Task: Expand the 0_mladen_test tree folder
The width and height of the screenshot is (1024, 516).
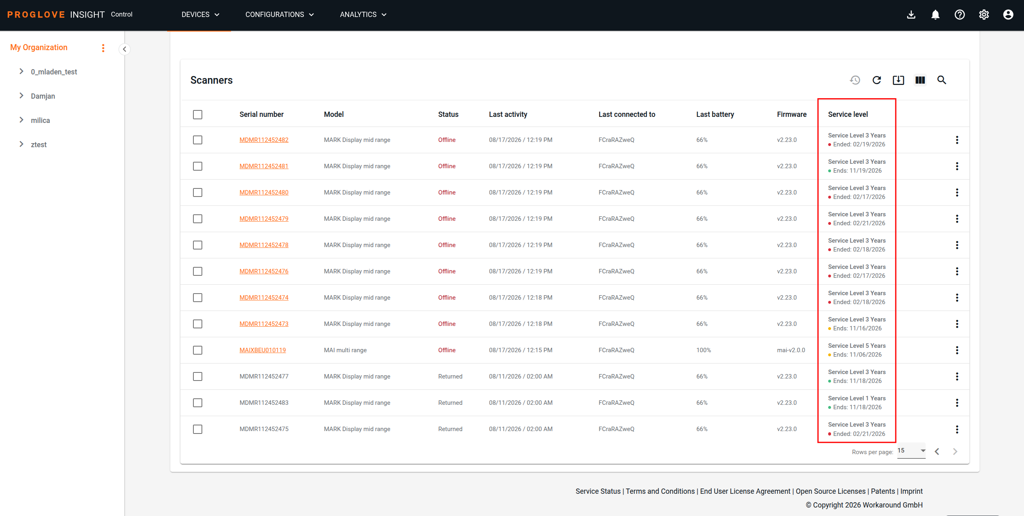Action: point(22,72)
